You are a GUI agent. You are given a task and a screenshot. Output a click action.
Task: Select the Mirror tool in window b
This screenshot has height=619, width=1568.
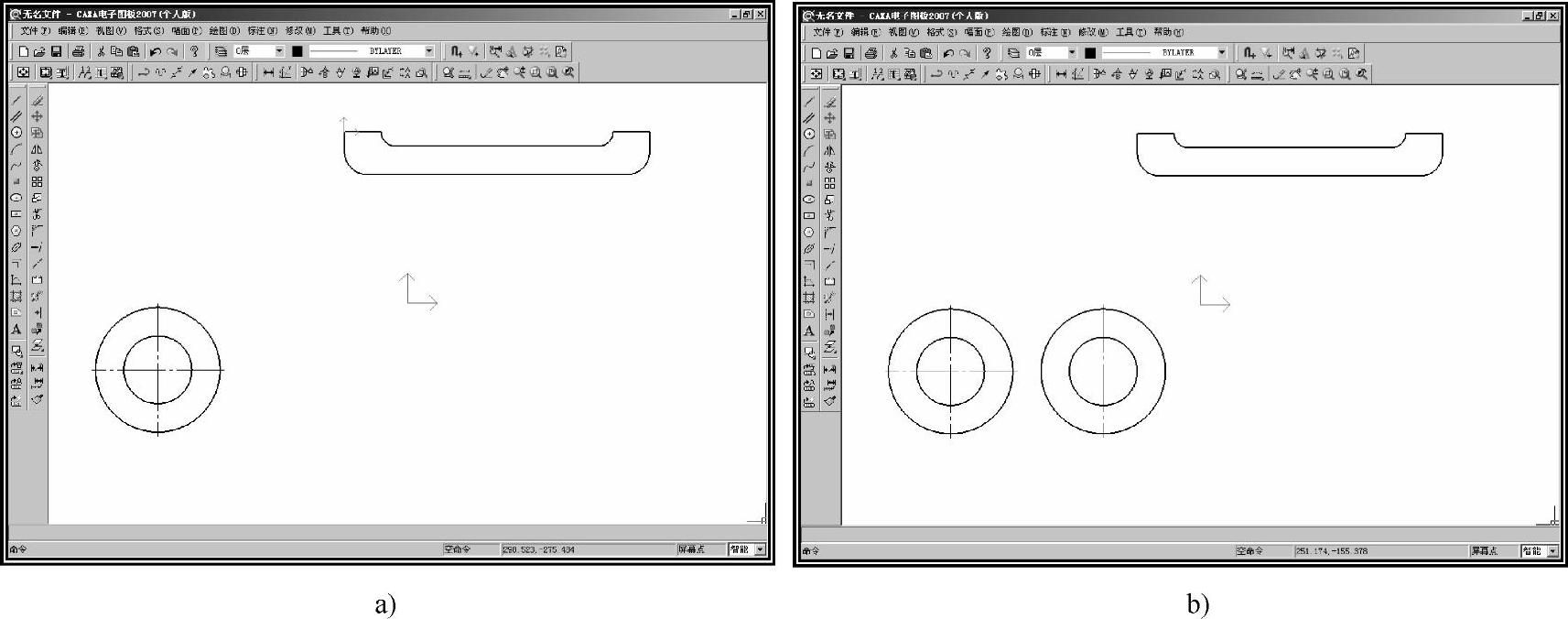(x=829, y=150)
